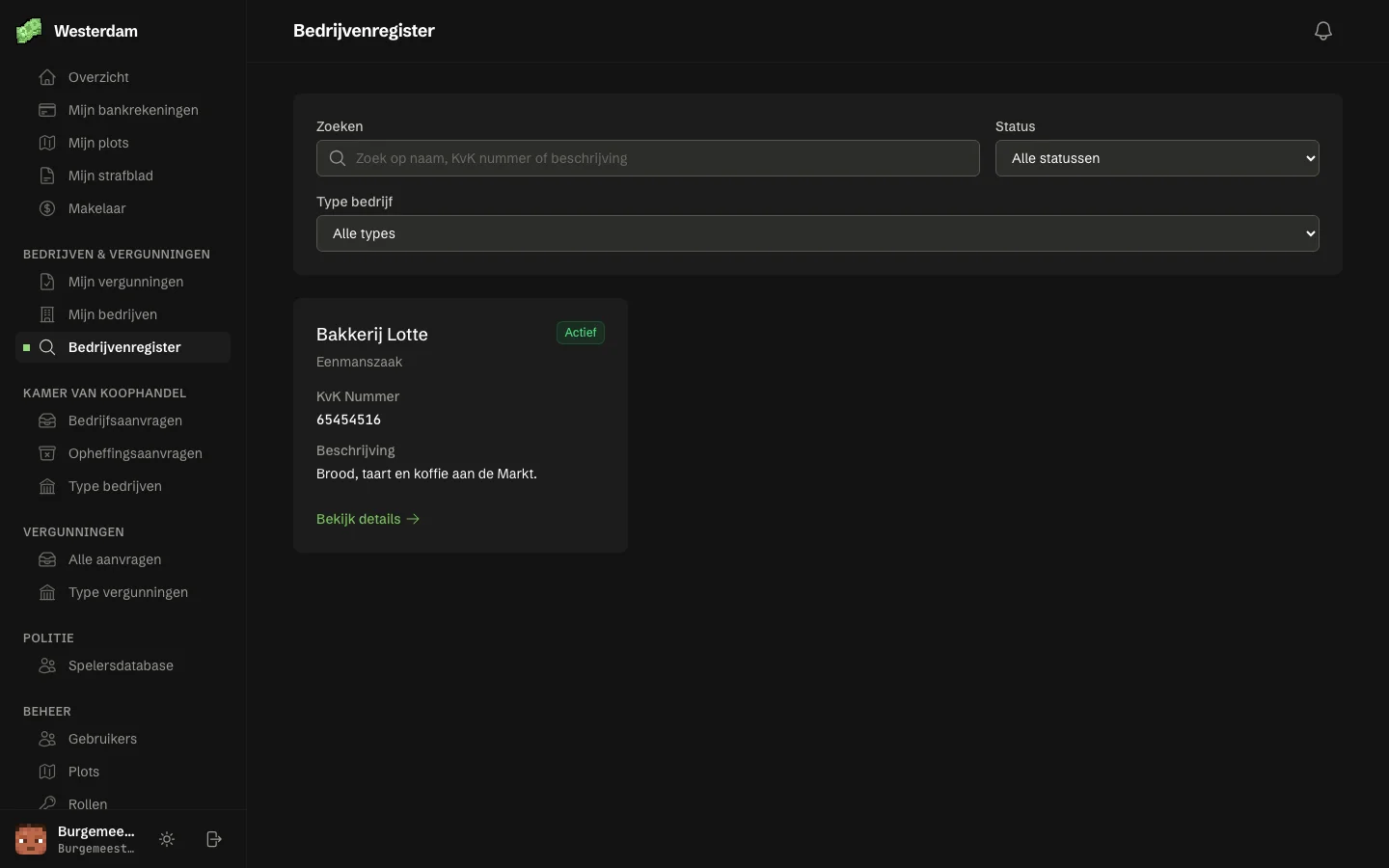
Task: Click the Bakkerij Lotte card title
Action: (x=372, y=335)
